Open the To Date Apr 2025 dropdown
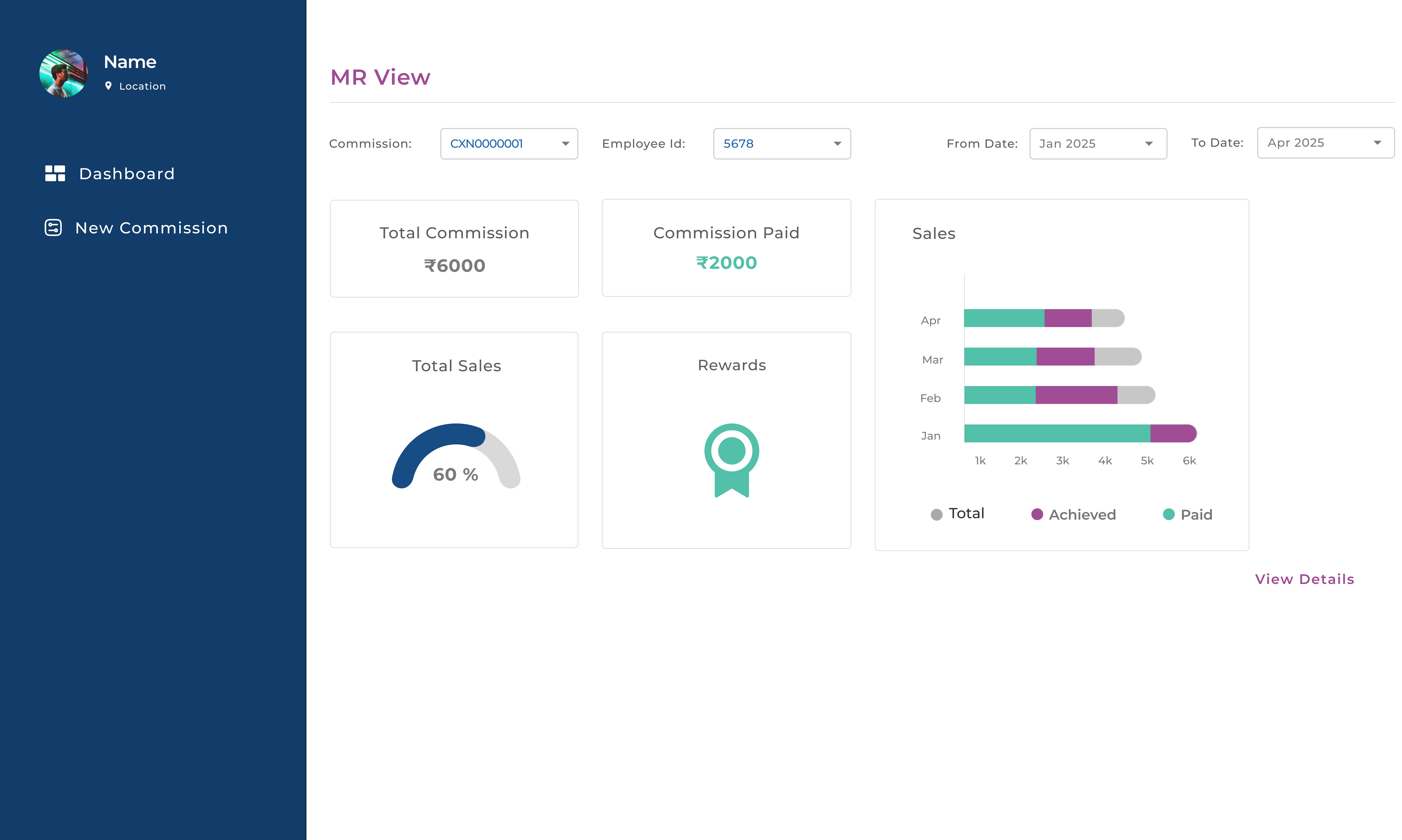 coord(1326,143)
